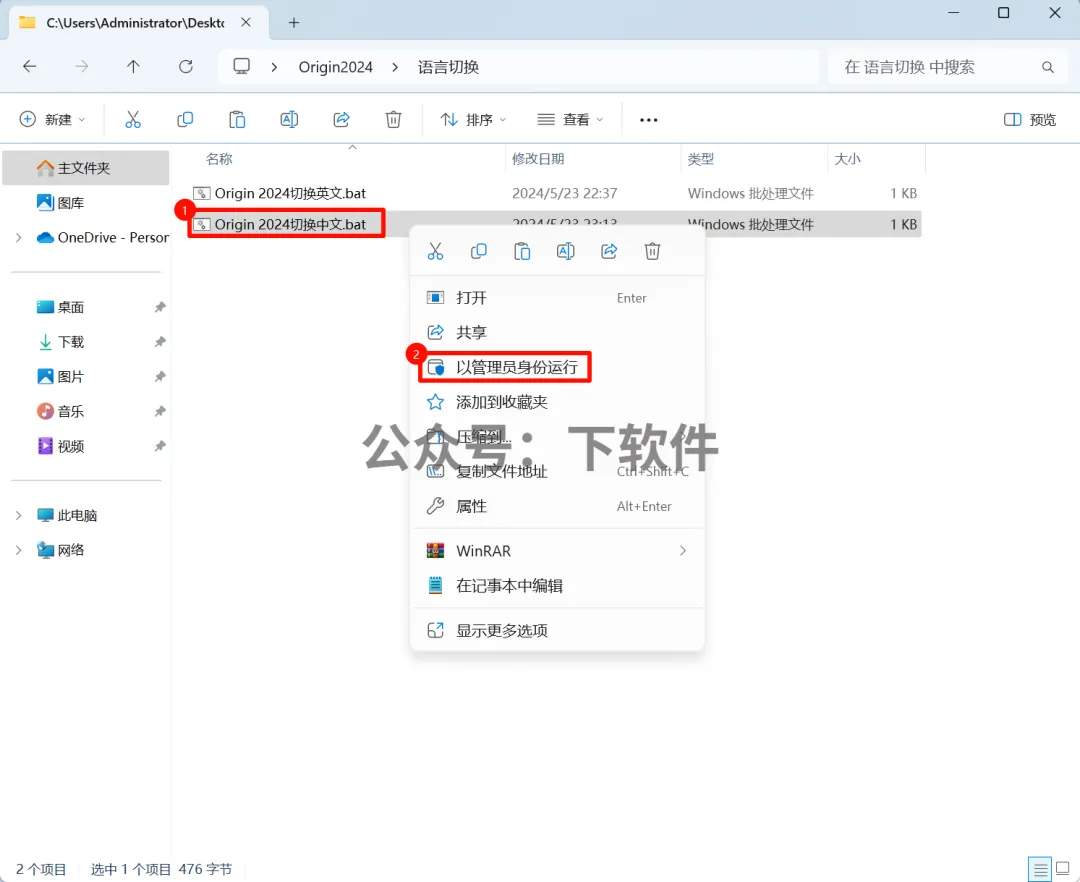
Task: Open a new tab with plus button
Action: [294, 23]
